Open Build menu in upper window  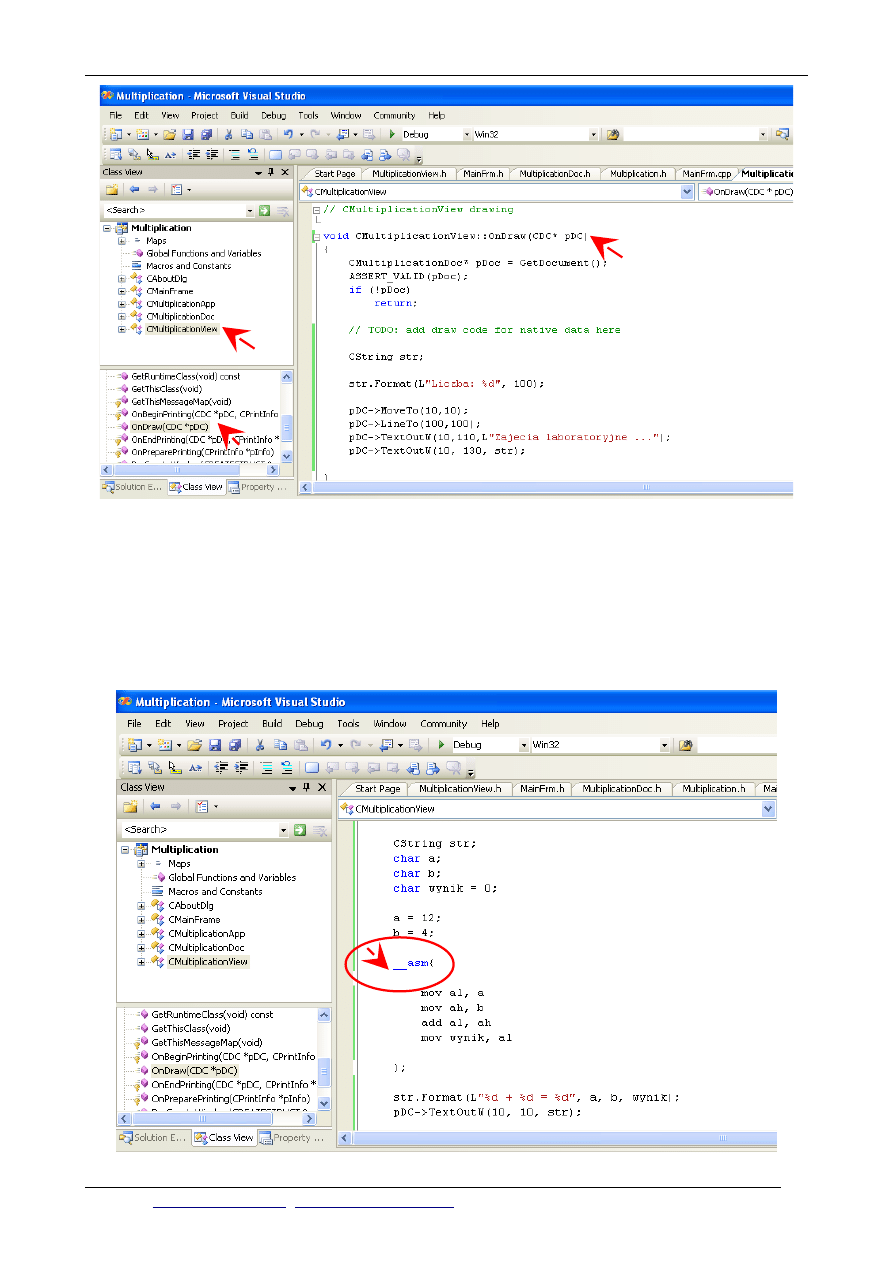point(239,115)
